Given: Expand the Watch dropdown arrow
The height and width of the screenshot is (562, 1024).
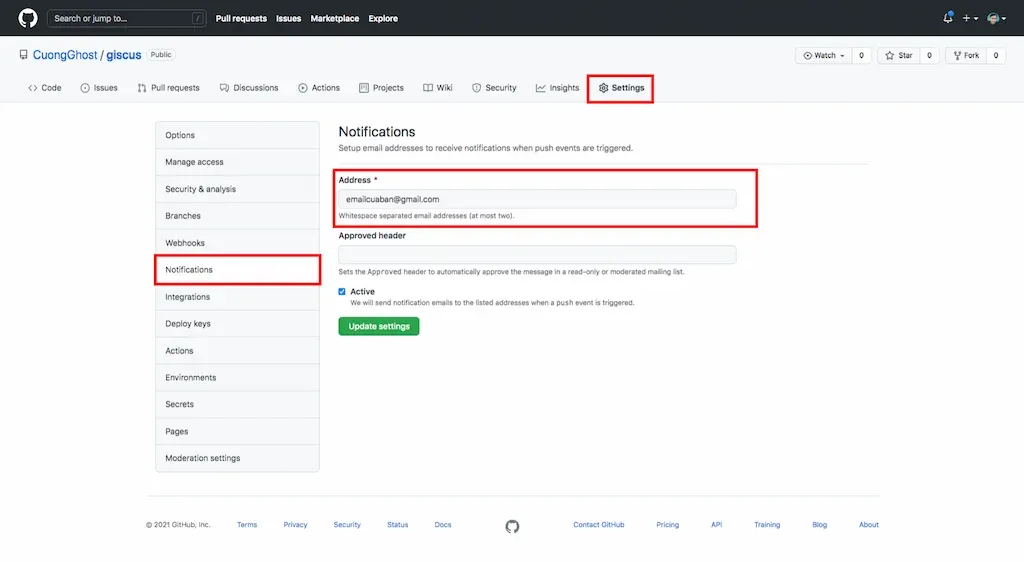Looking at the screenshot, I should pyautogui.click(x=842, y=56).
